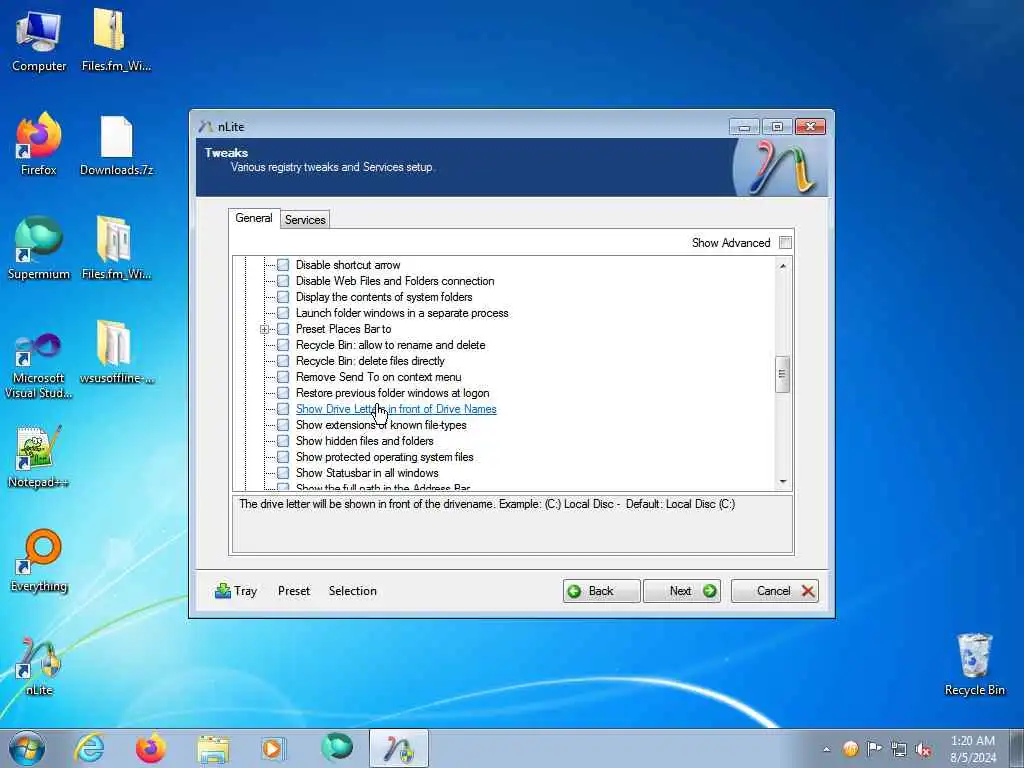Image resolution: width=1024 pixels, height=768 pixels.
Task: Open Windows Media Player from the taskbar
Action: 272,748
